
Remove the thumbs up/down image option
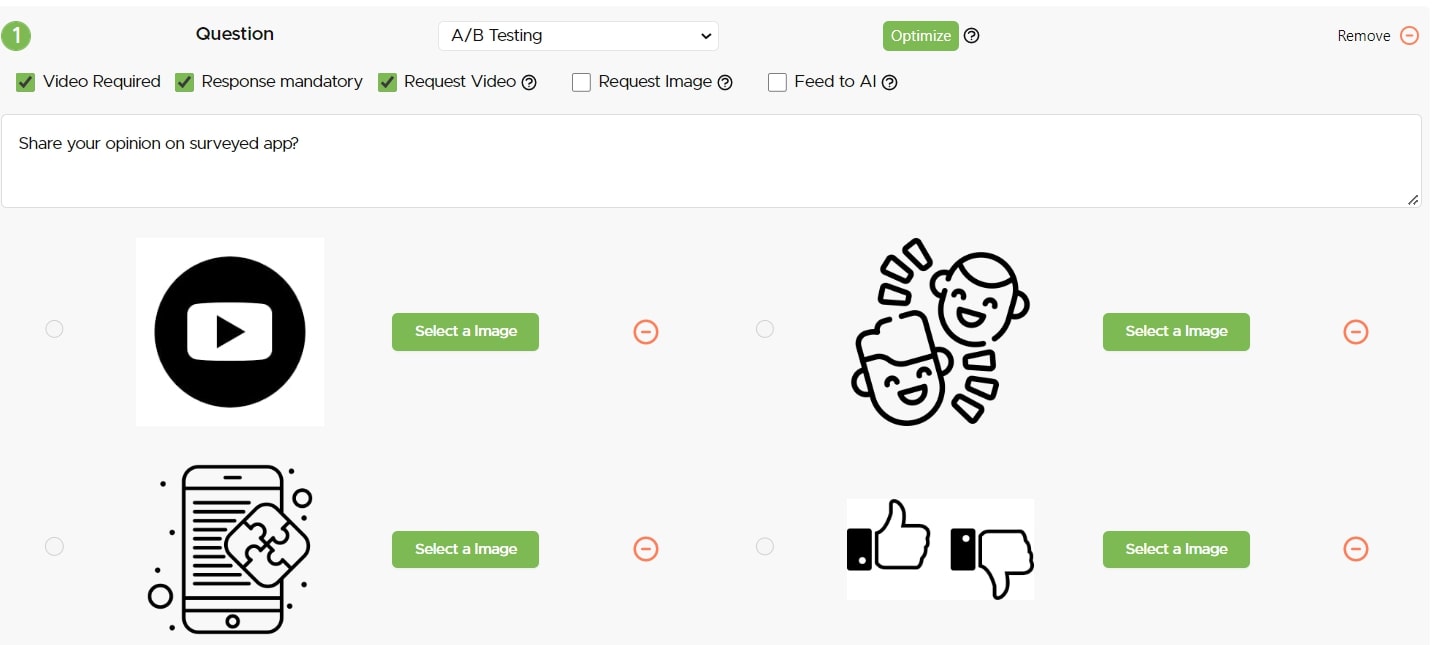click(x=1356, y=549)
